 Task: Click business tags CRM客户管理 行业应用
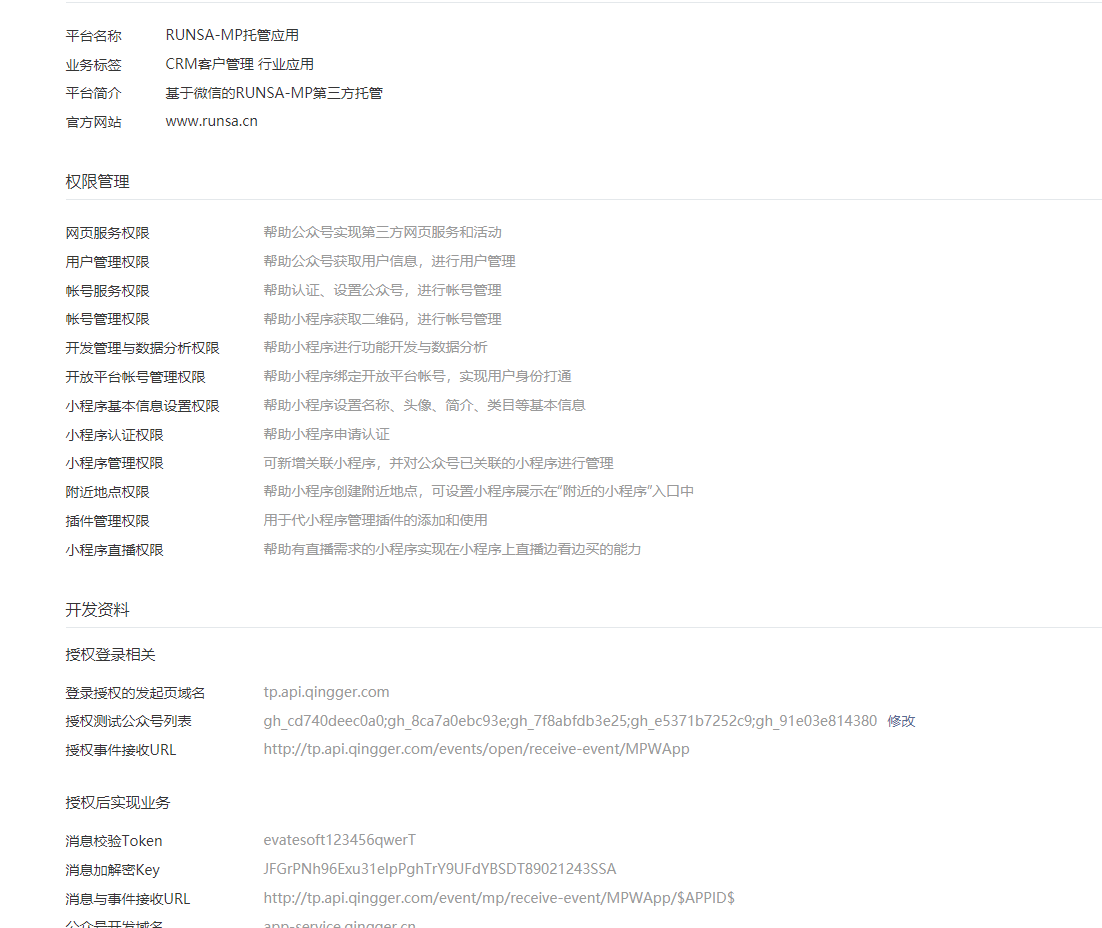240,64
